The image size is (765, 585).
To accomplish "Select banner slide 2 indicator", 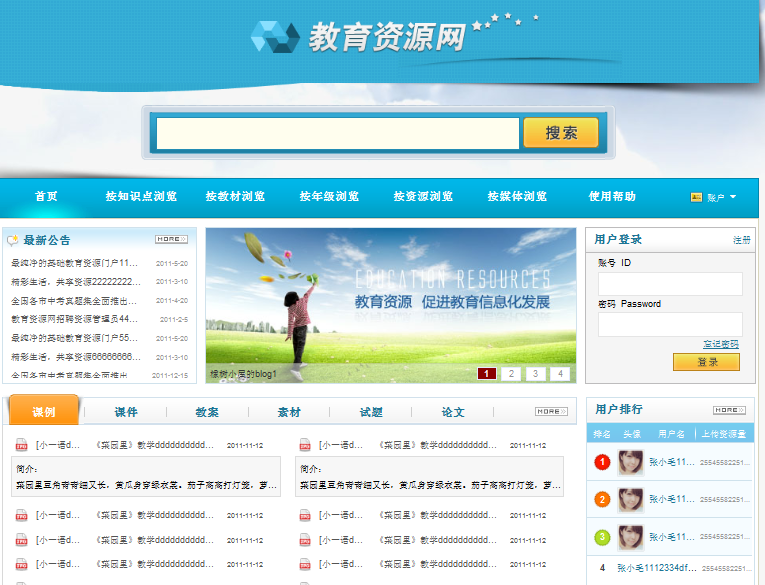I will click(x=511, y=374).
